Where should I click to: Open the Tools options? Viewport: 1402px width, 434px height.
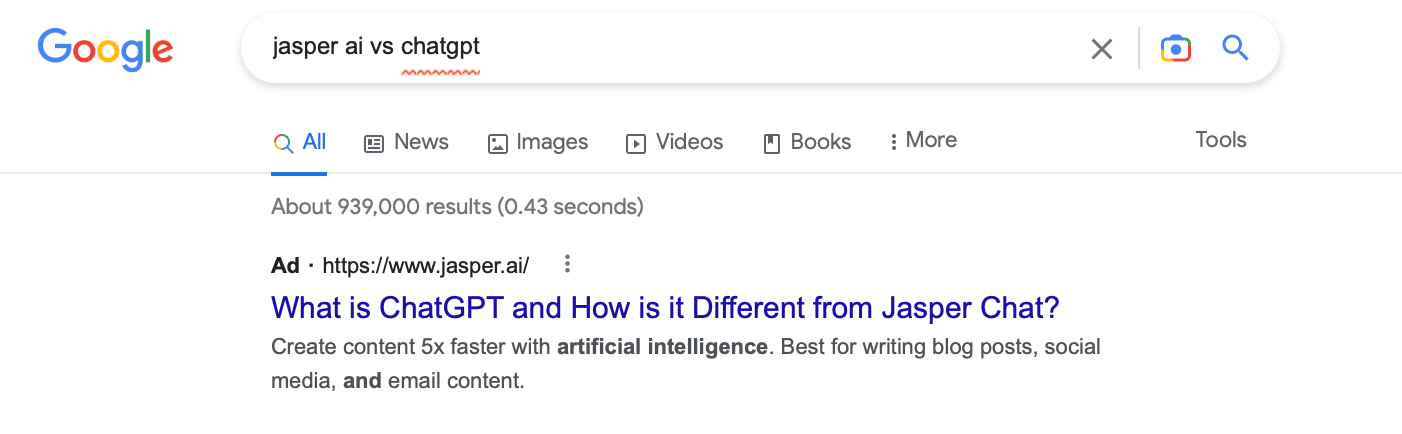coord(1221,140)
